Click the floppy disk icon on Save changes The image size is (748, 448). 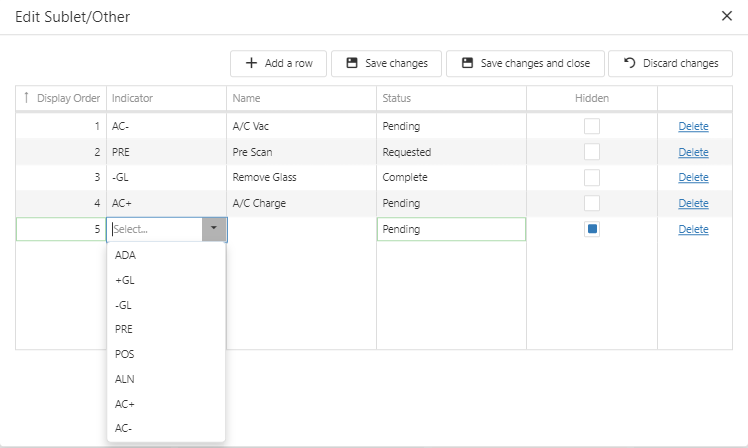352,63
